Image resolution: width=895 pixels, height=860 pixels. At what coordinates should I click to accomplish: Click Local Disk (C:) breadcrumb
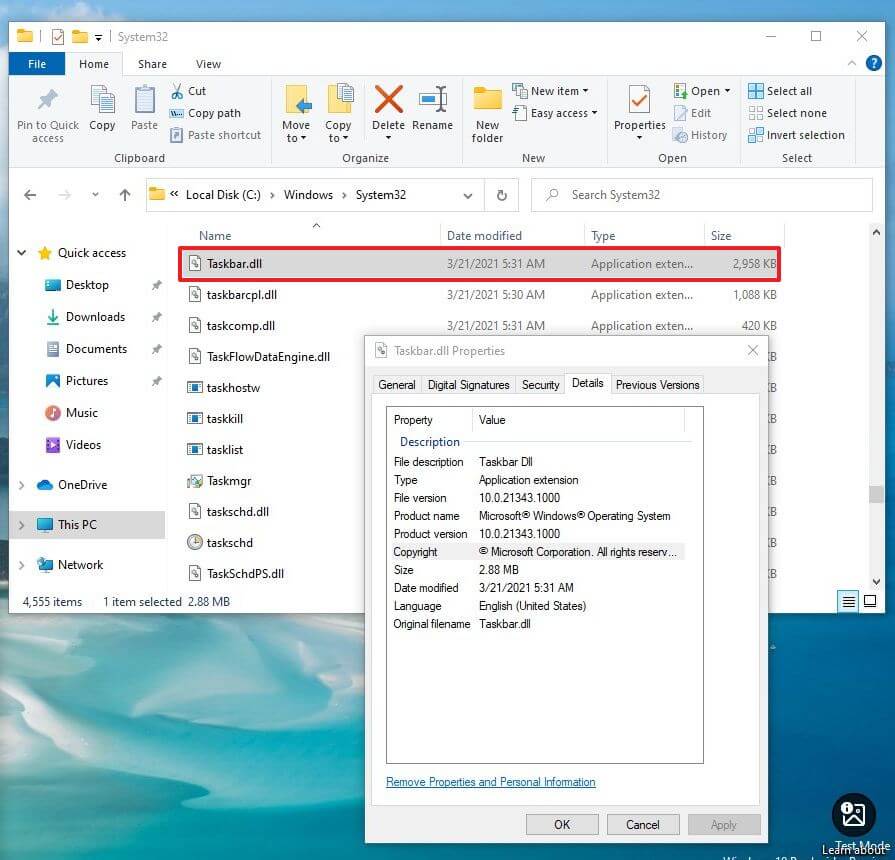click(223, 195)
